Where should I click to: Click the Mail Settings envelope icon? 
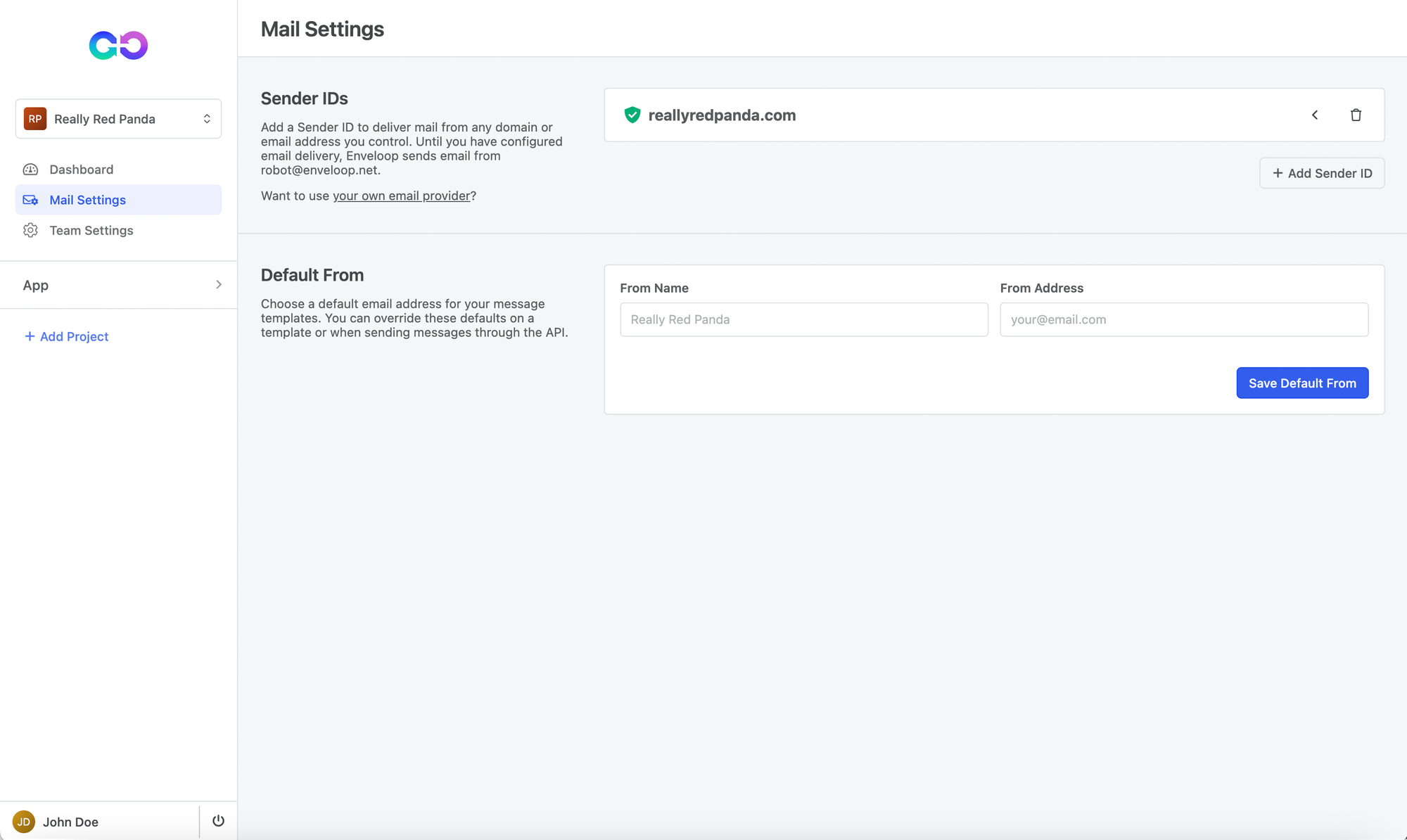point(30,200)
